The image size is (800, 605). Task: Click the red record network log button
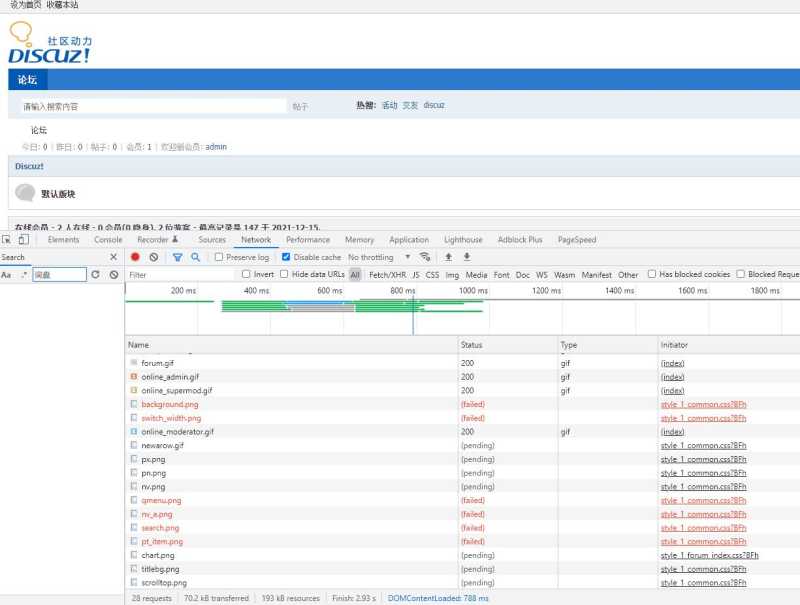(135, 257)
